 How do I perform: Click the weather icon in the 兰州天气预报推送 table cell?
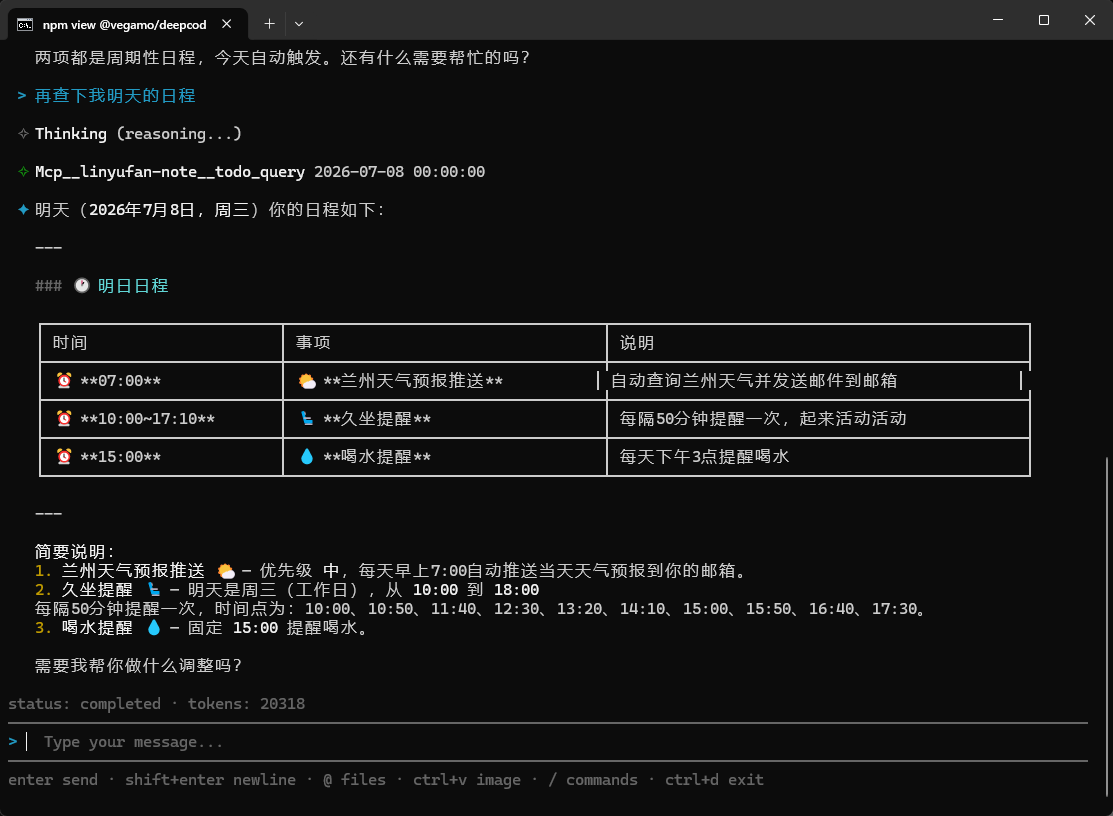pos(307,381)
